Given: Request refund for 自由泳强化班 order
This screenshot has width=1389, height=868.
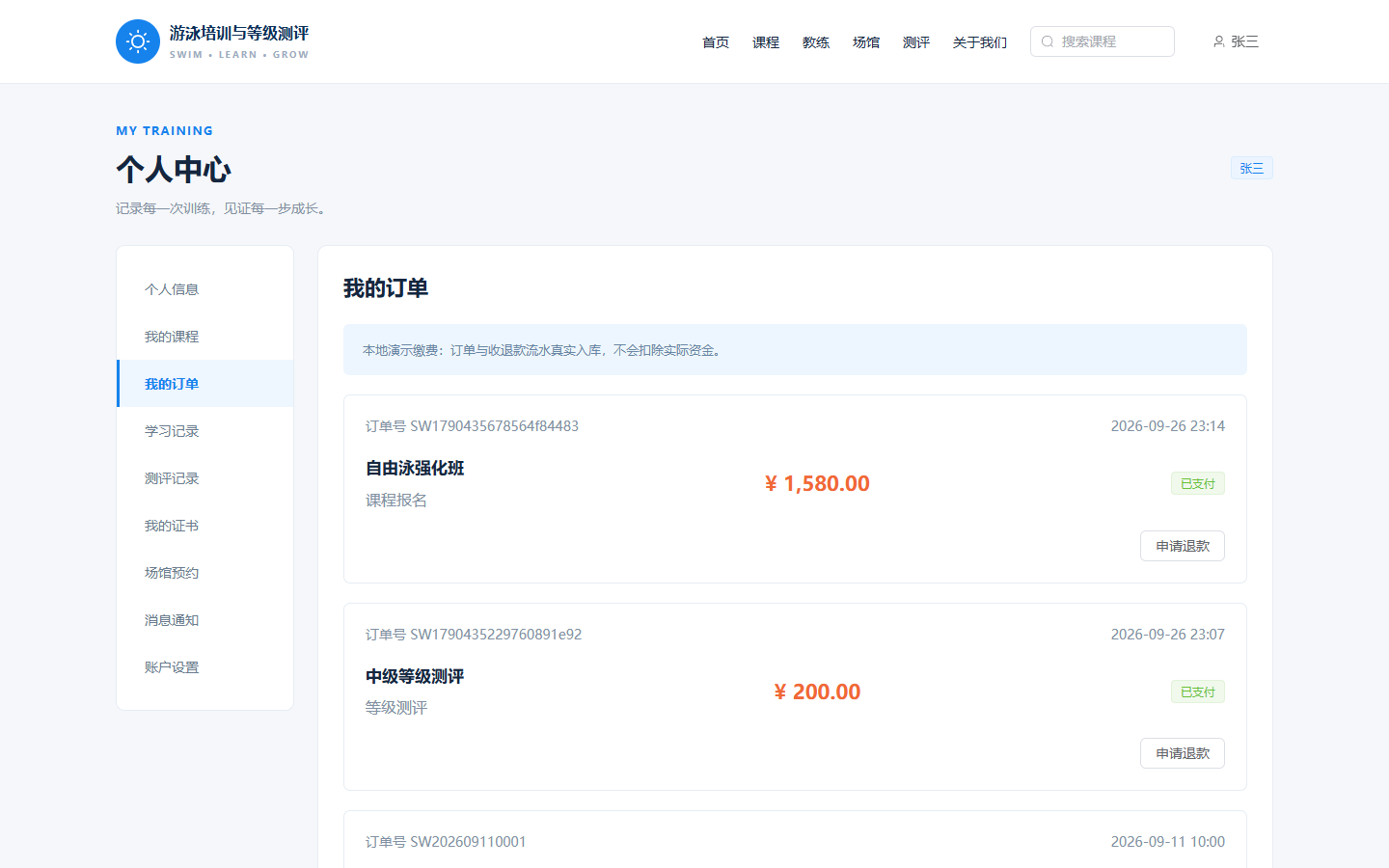Looking at the screenshot, I should (x=1183, y=546).
